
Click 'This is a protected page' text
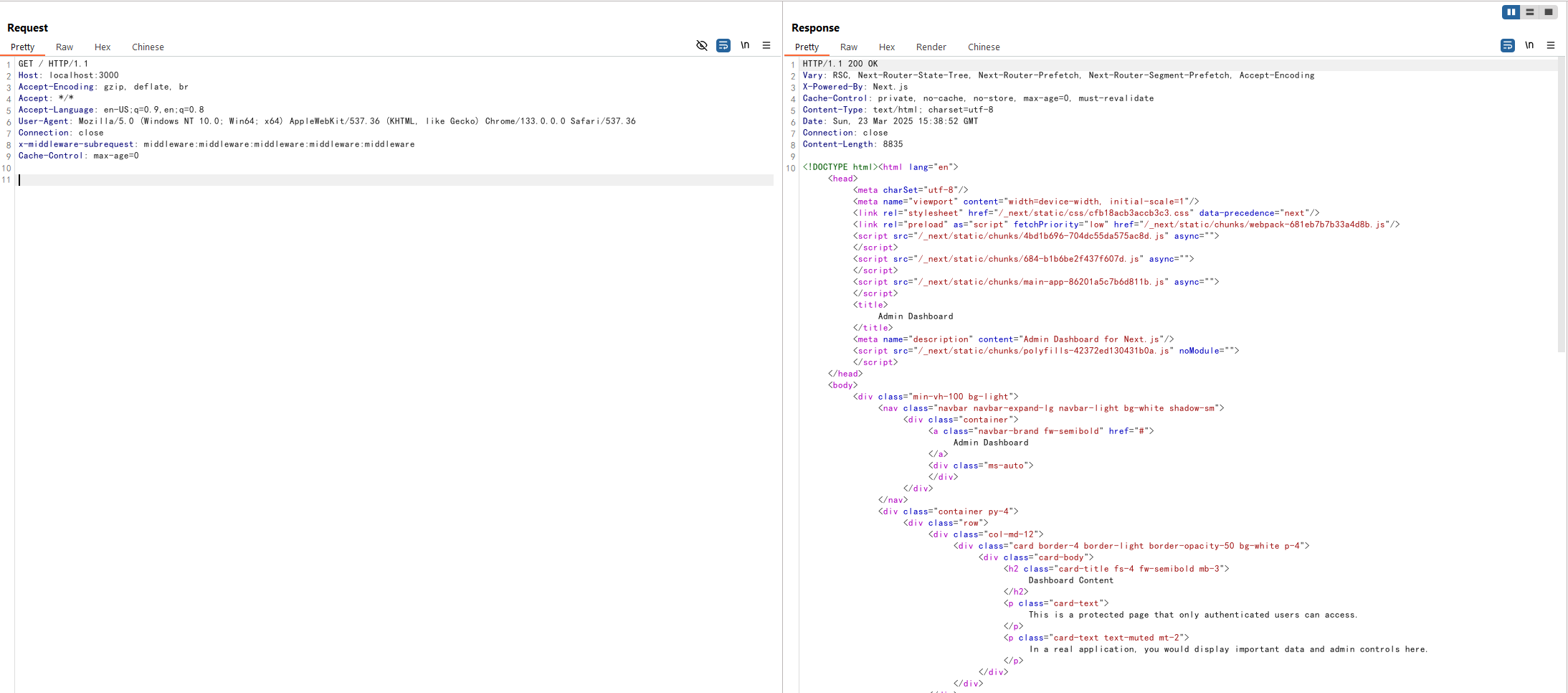1193,615
